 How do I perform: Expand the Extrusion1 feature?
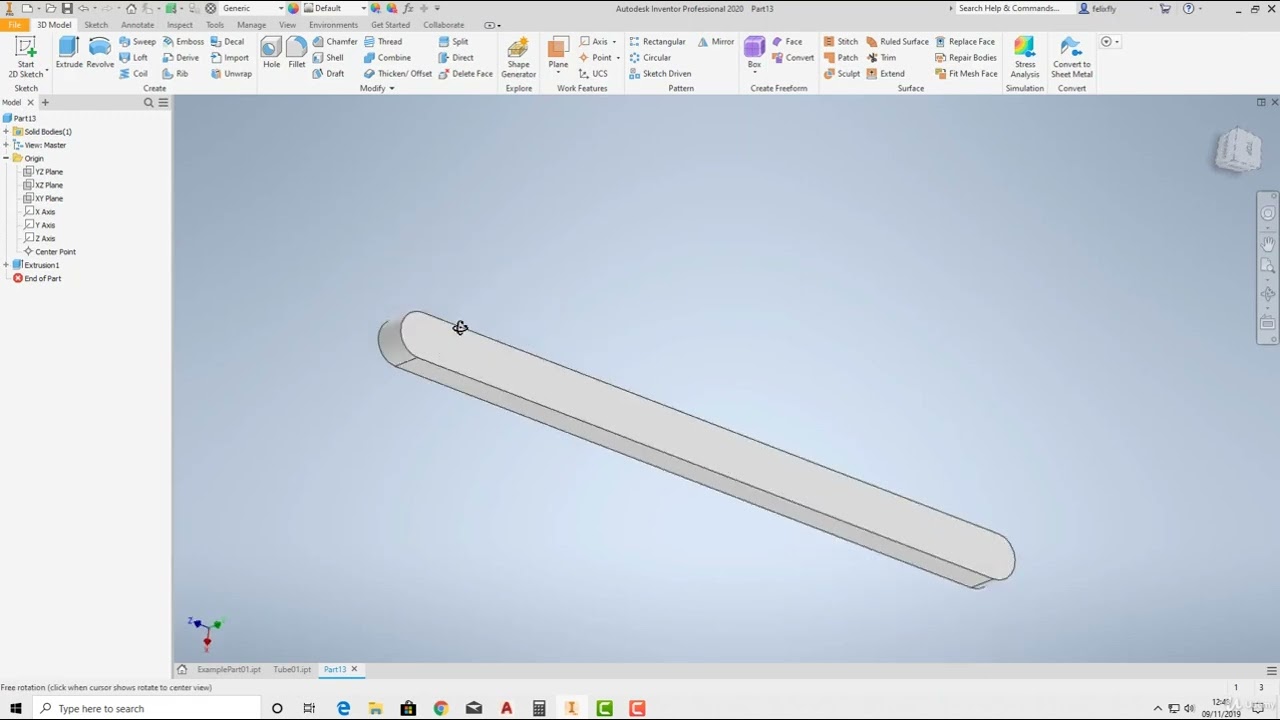6,265
